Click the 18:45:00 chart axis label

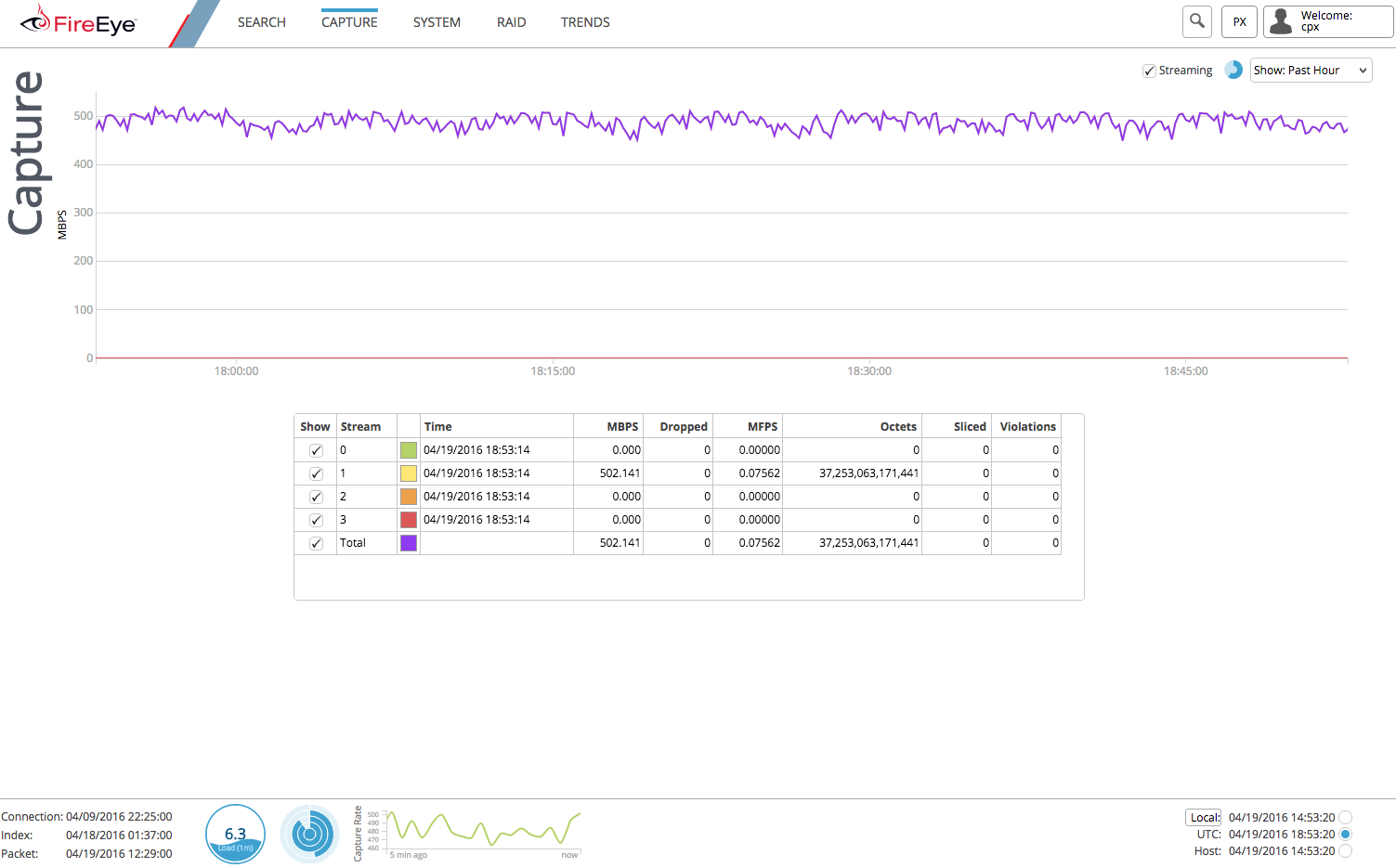[x=1186, y=371]
